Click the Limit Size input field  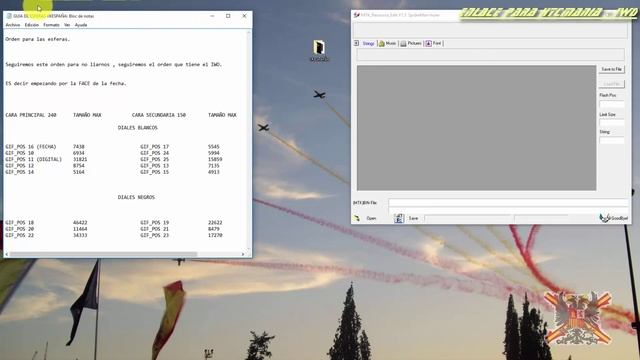pos(611,122)
